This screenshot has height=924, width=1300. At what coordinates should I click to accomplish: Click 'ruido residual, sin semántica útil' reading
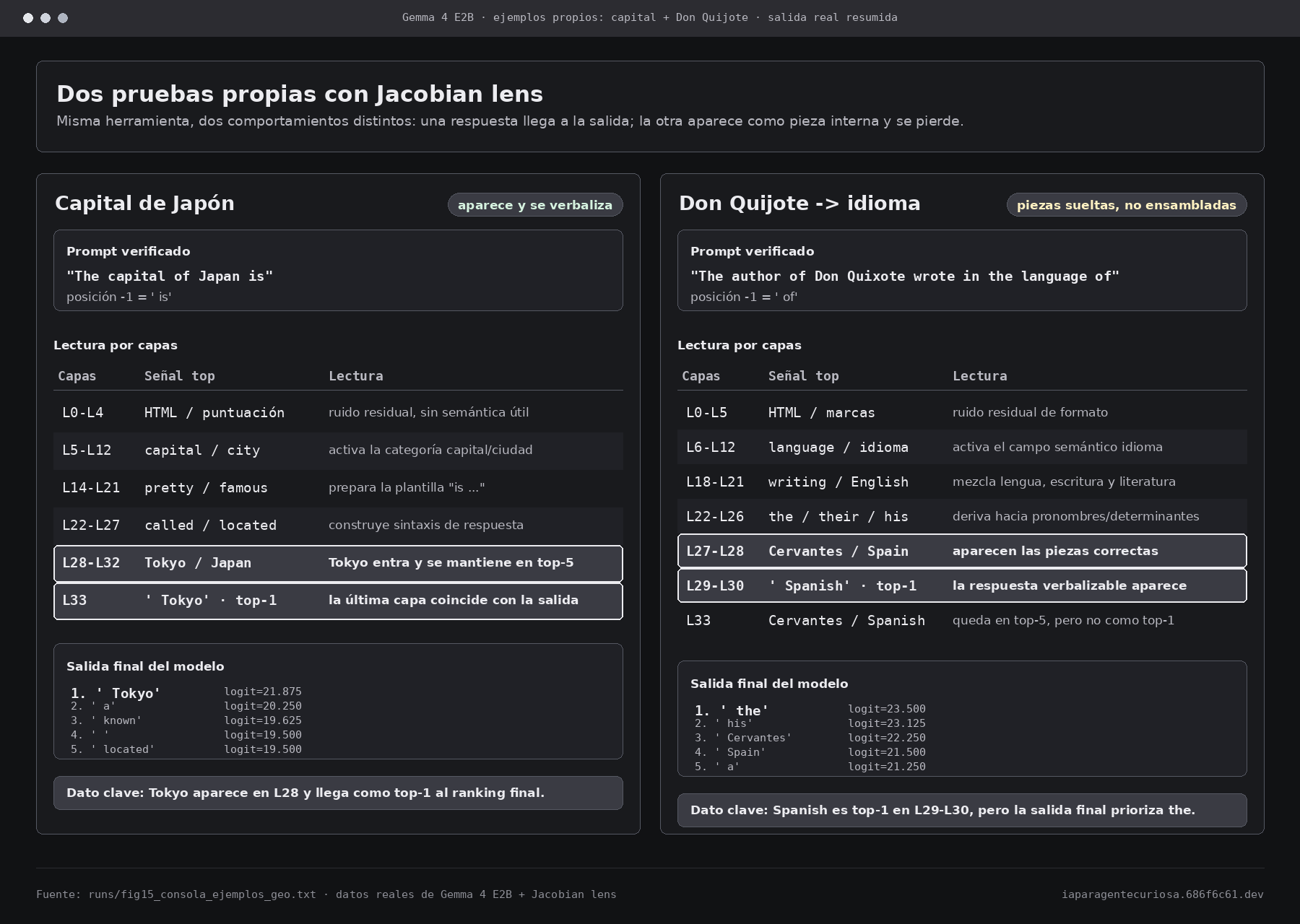pyautogui.click(x=429, y=412)
